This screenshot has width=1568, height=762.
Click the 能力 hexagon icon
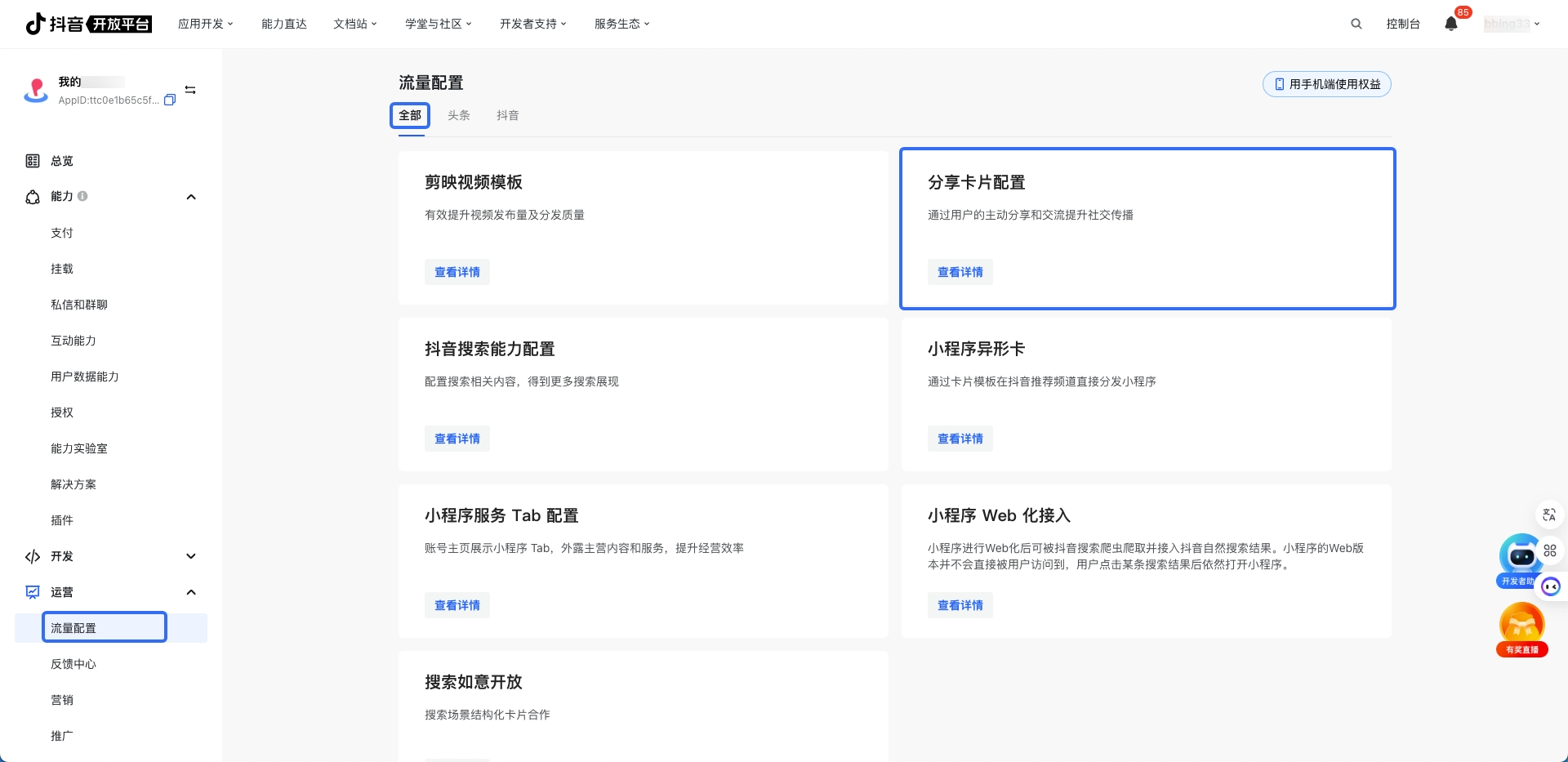33,197
